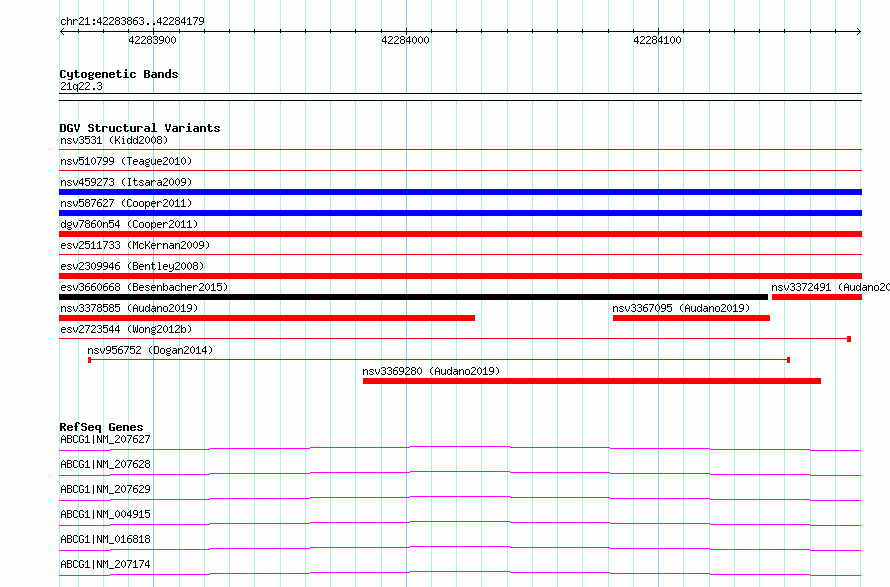Open the ABCG1|NM_016818 transcript label
This screenshot has width=890, height=587.
pos(106,539)
